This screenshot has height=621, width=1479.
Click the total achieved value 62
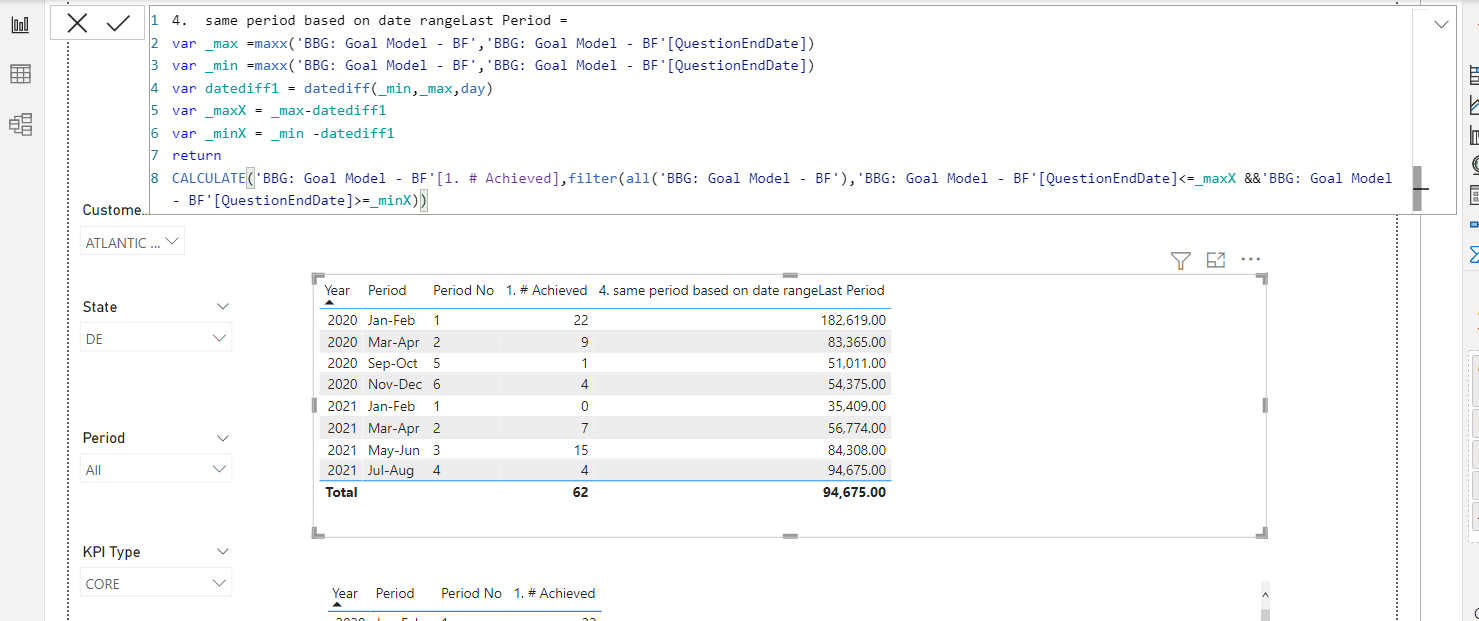click(x=580, y=492)
